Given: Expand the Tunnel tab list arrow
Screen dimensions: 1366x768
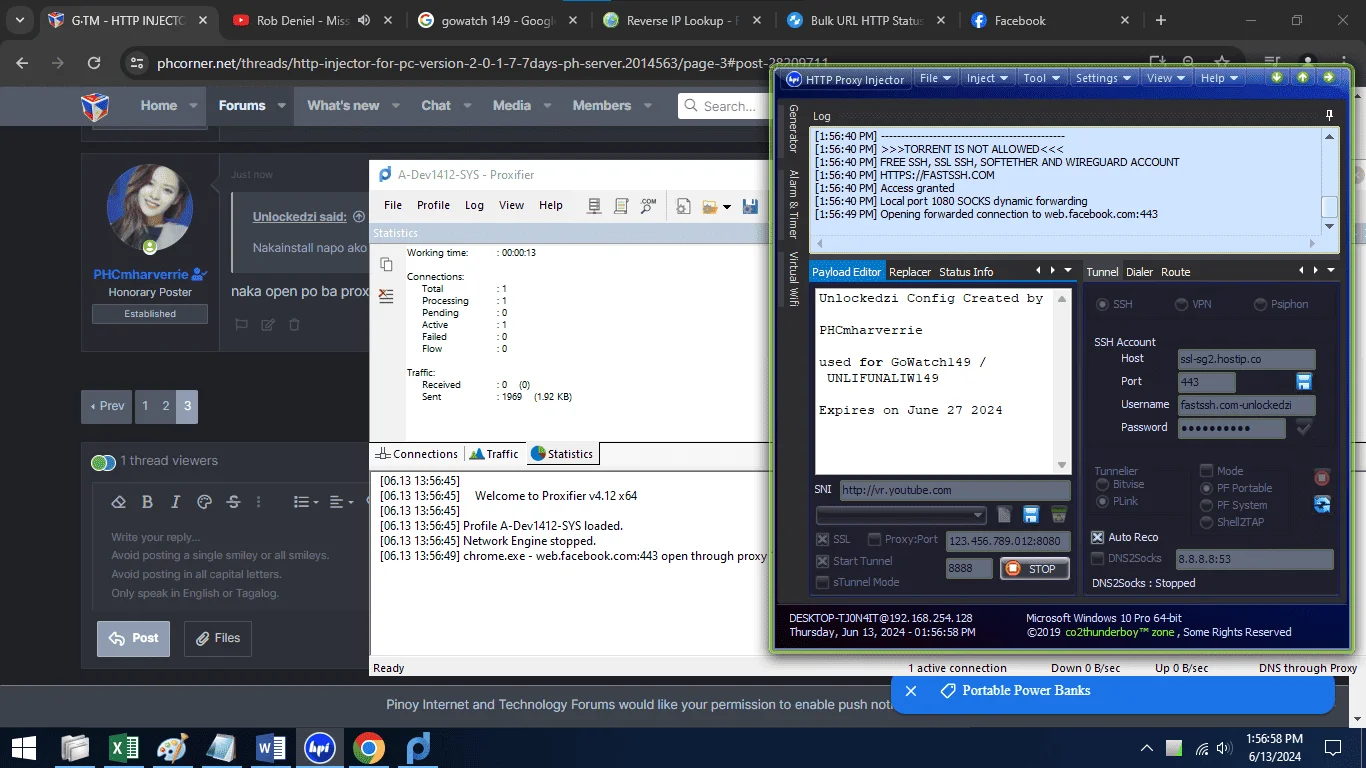Looking at the screenshot, I should pyautogui.click(x=1331, y=270).
